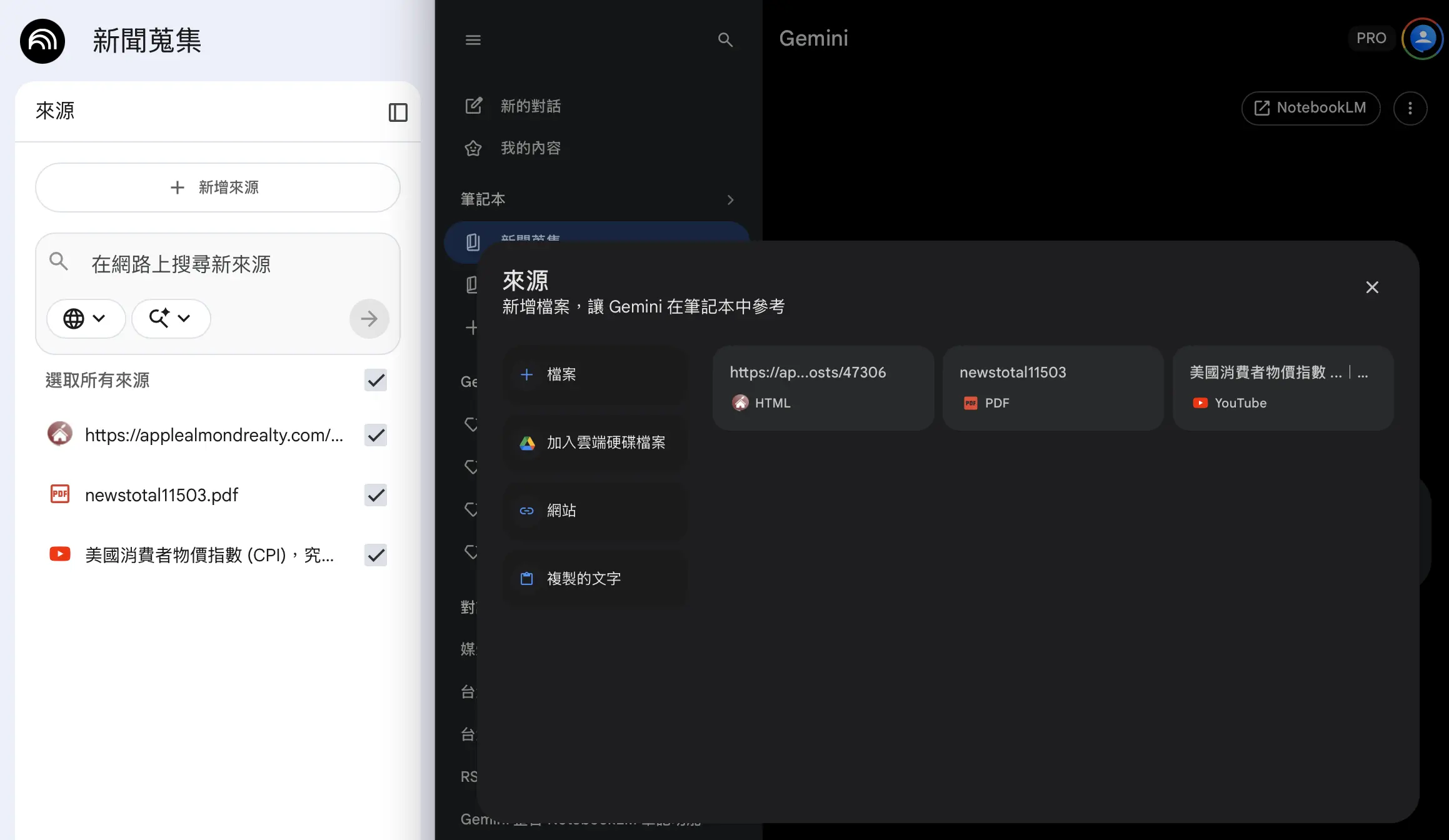Image resolution: width=1449 pixels, height=840 pixels.
Task: Open the applealmondrealty.com source in the list
Action: pyautogui.click(x=214, y=435)
